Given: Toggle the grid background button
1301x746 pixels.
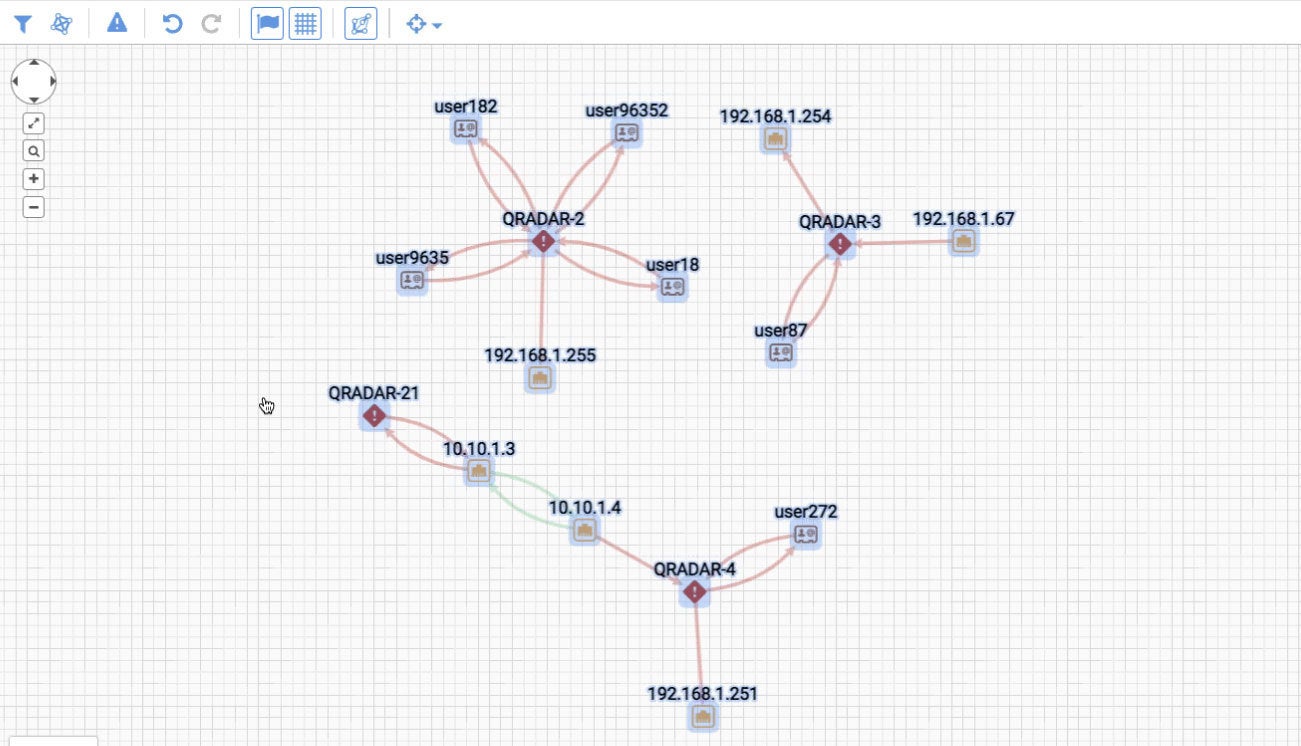Looking at the screenshot, I should (305, 24).
